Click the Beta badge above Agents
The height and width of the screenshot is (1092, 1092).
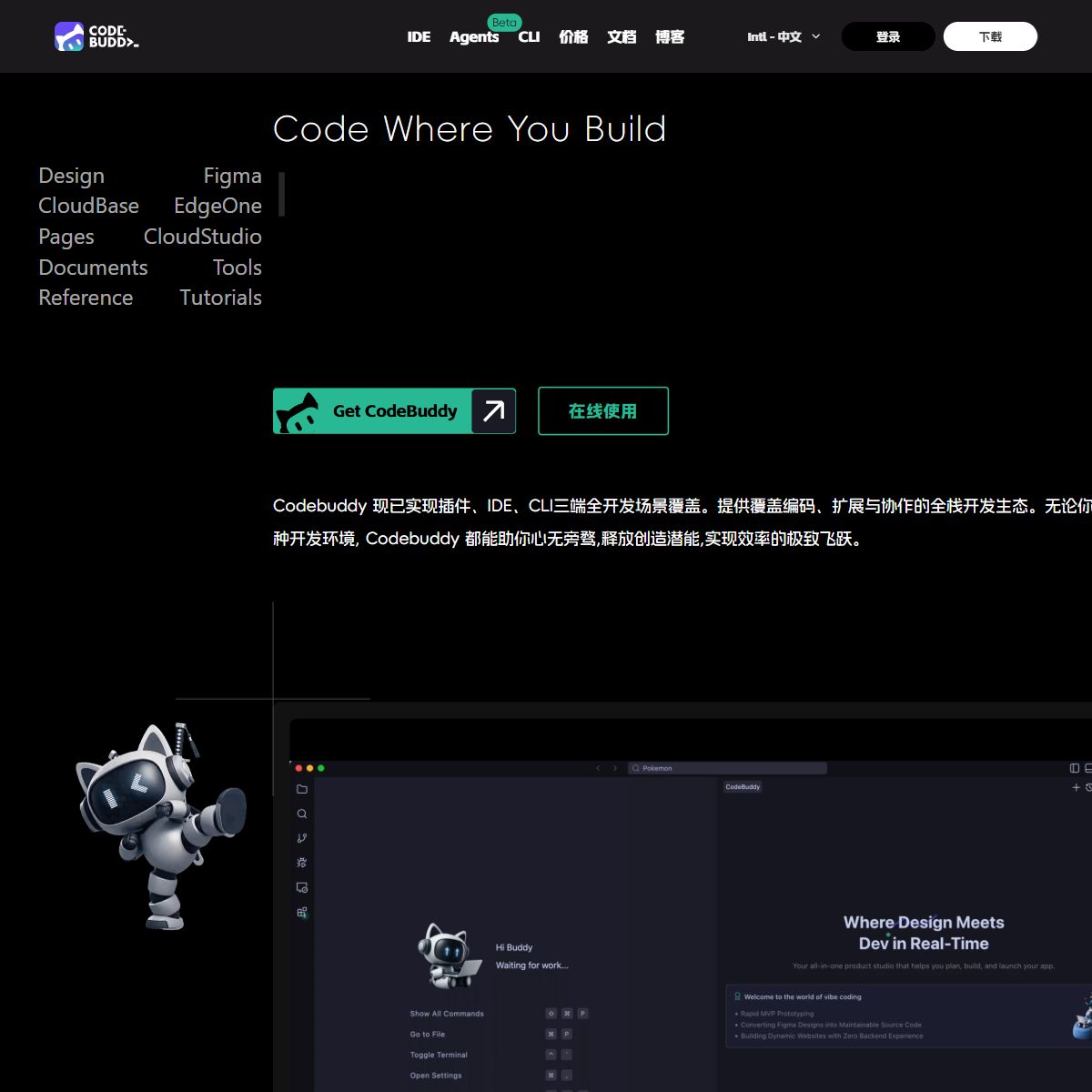(x=504, y=22)
